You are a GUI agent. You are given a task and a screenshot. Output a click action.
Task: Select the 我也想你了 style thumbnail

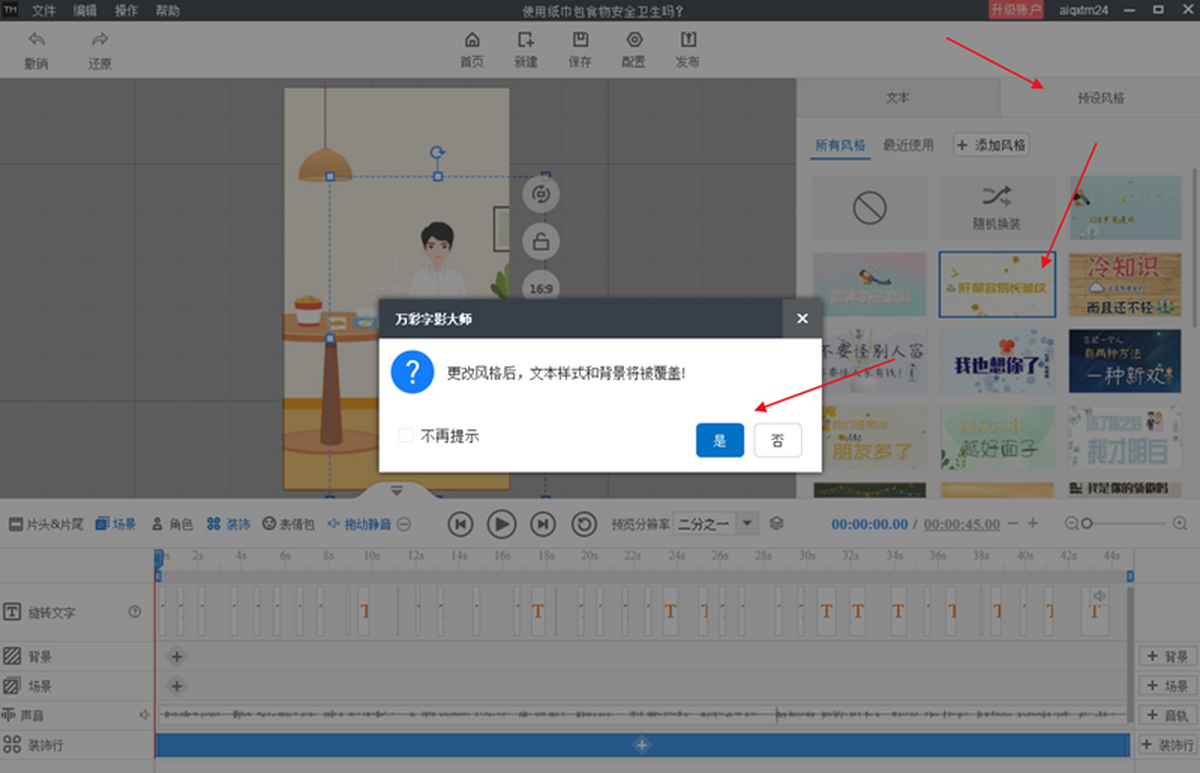(x=997, y=361)
